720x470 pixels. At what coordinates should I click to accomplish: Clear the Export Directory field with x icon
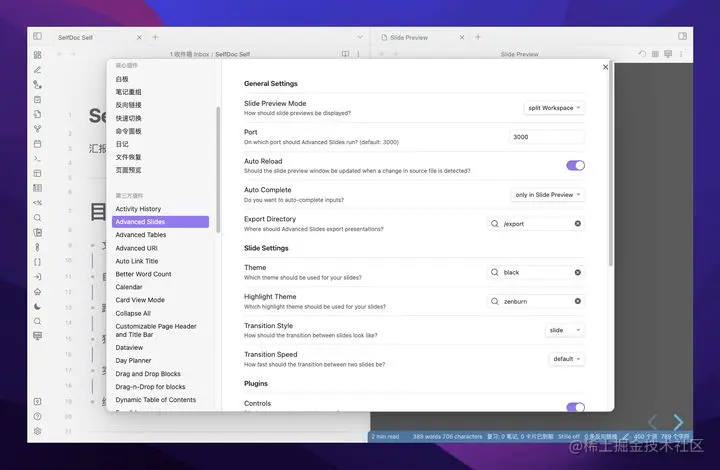(578, 224)
